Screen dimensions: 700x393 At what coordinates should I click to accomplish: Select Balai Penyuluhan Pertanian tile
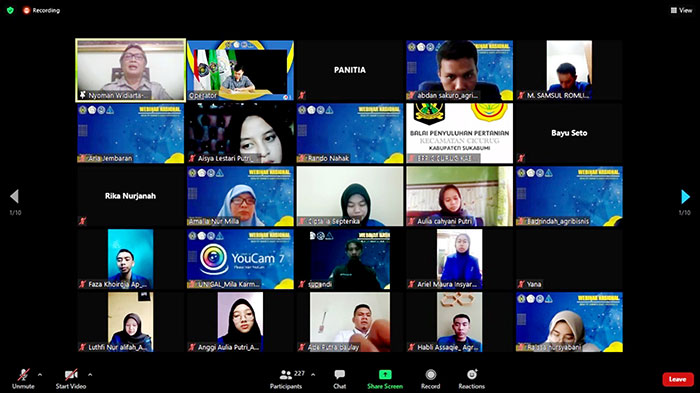[x=459, y=133]
